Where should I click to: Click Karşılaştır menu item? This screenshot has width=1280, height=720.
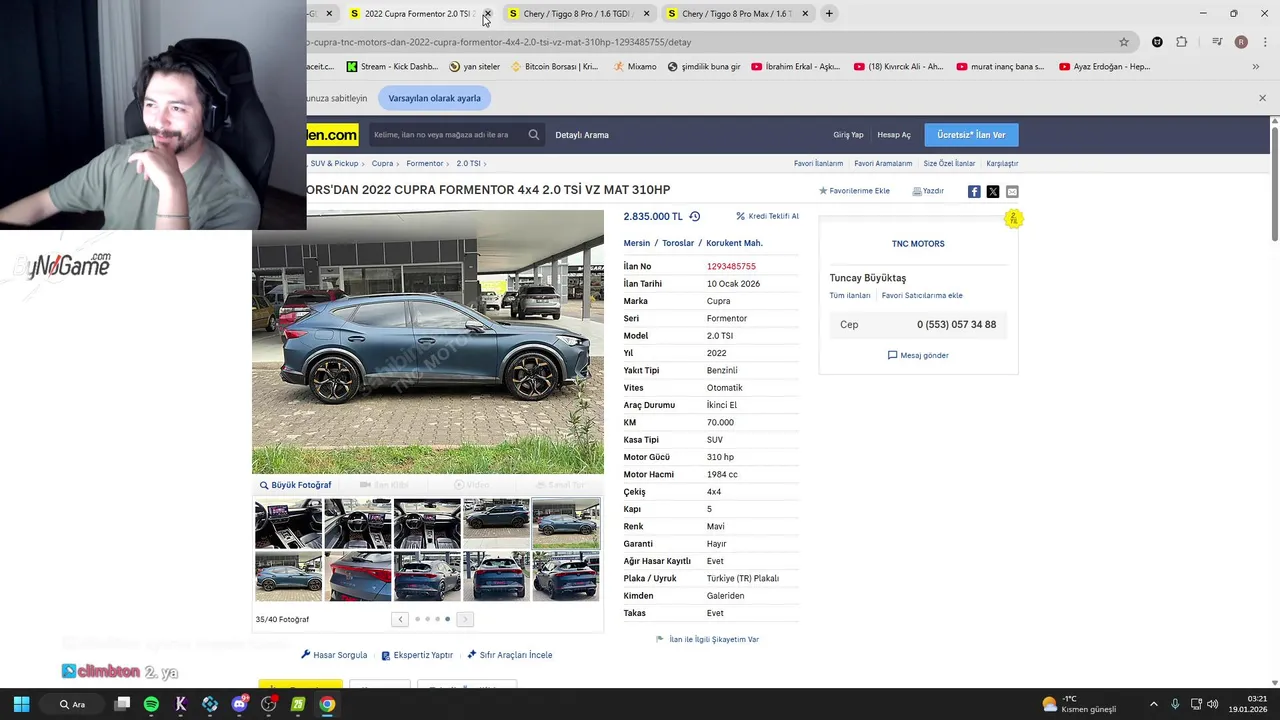[x=1002, y=163]
